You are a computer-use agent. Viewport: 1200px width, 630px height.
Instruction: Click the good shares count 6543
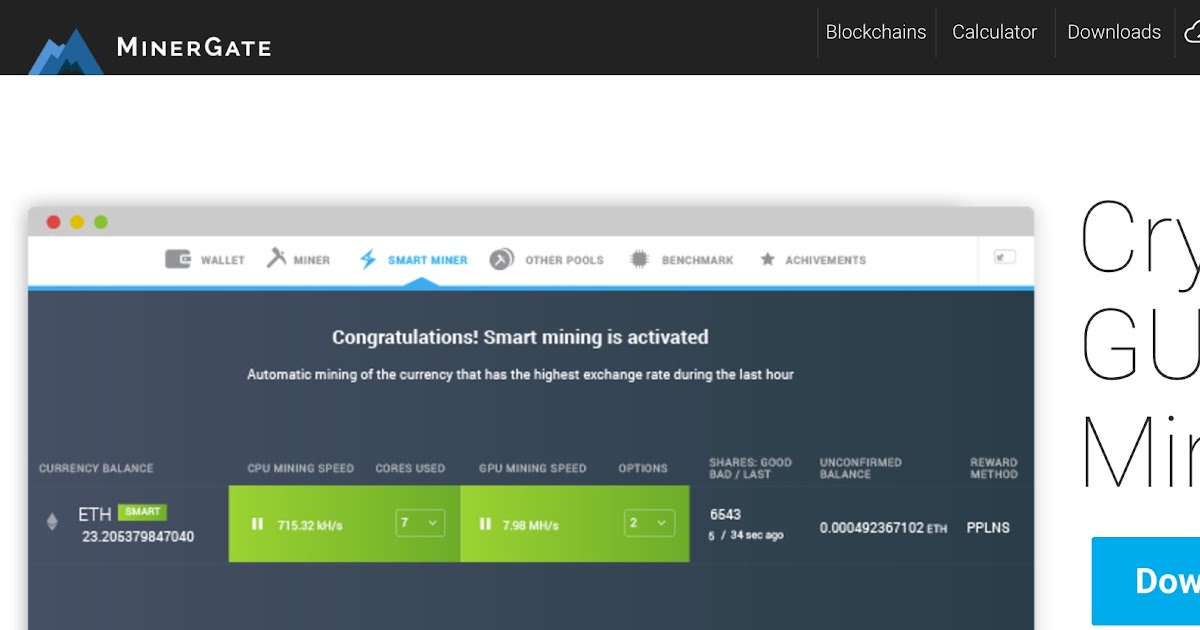coord(725,514)
